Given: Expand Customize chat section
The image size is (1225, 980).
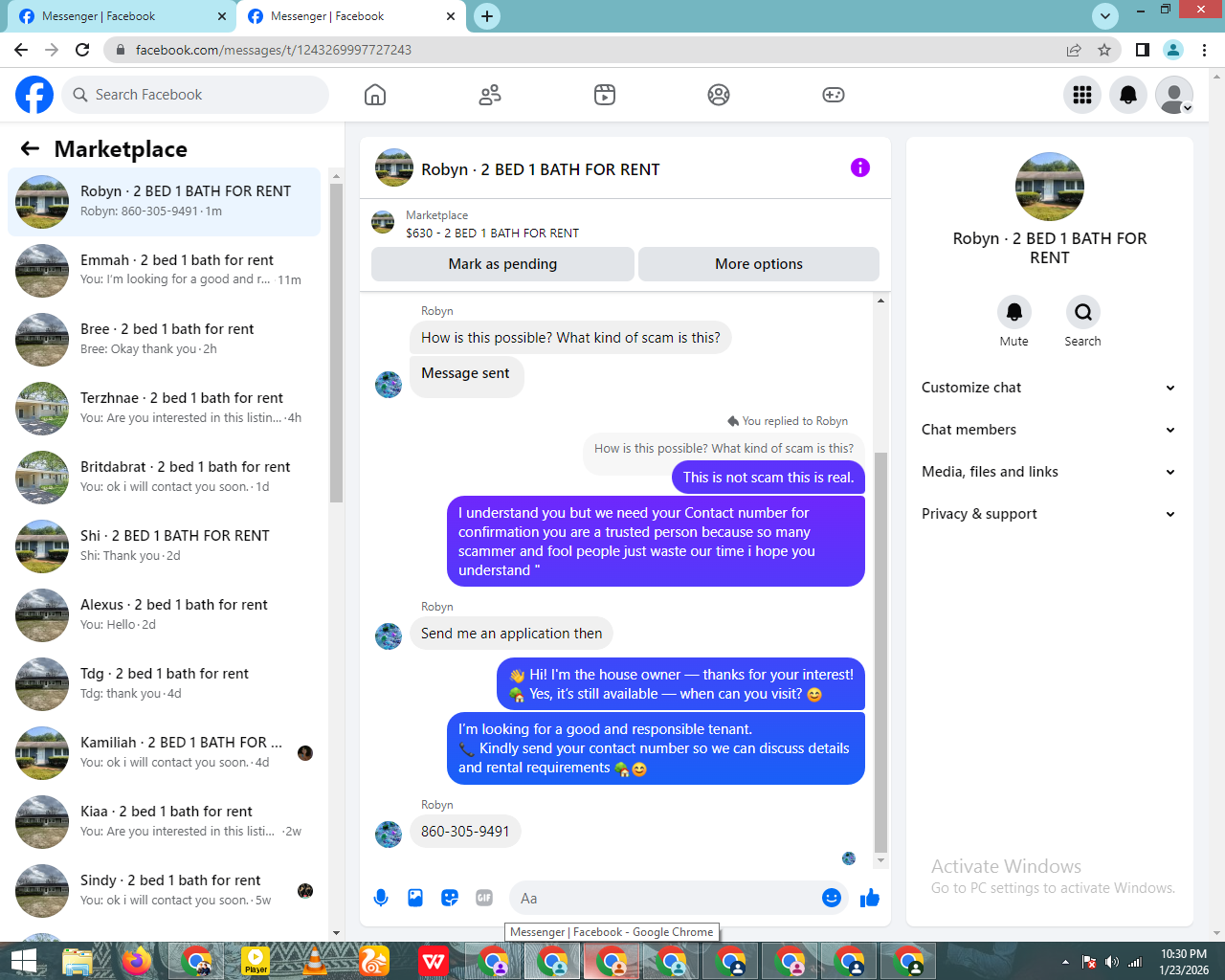Looking at the screenshot, I should pos(1049,388).
